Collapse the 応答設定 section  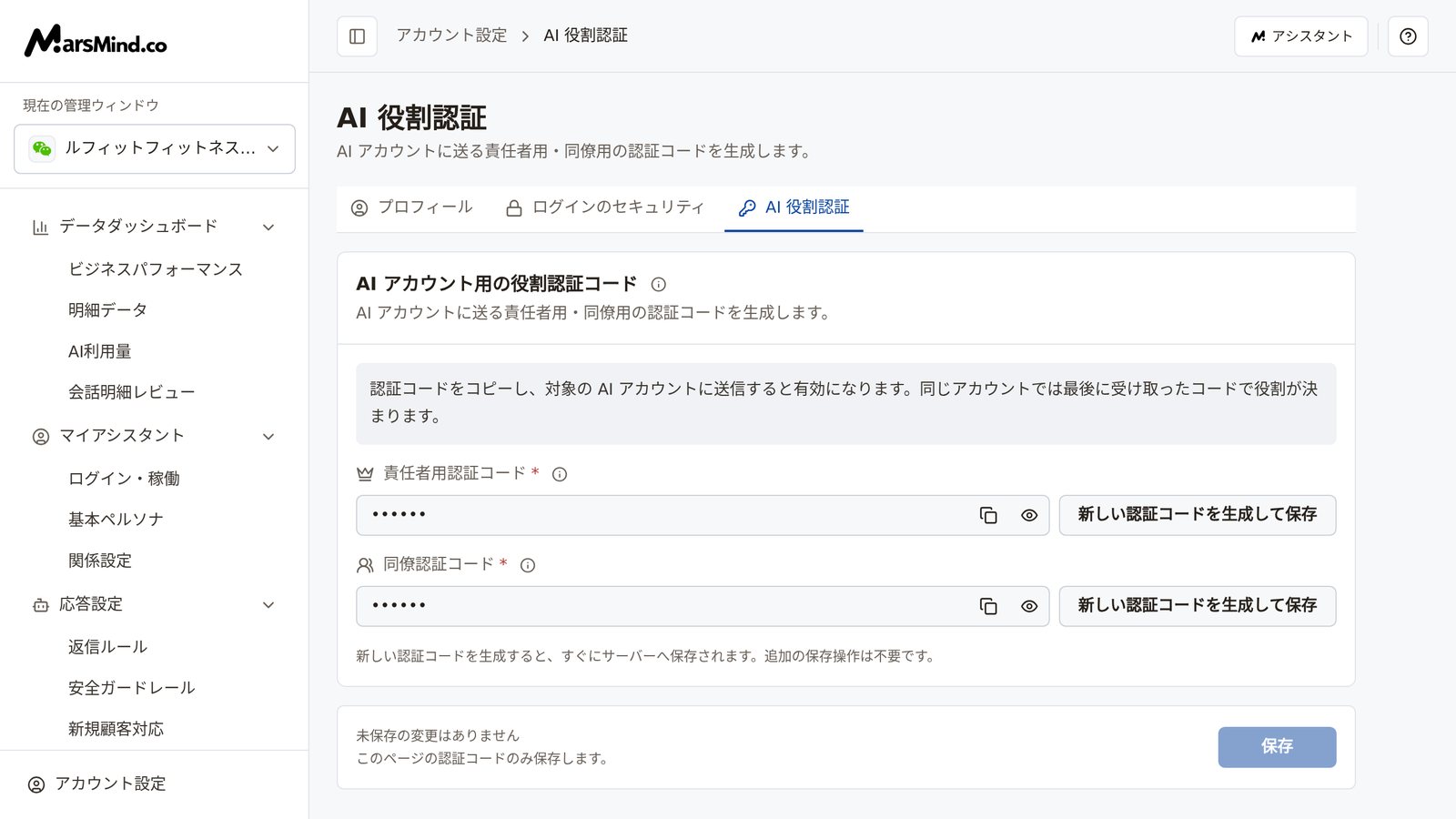[x=268, y=605]
